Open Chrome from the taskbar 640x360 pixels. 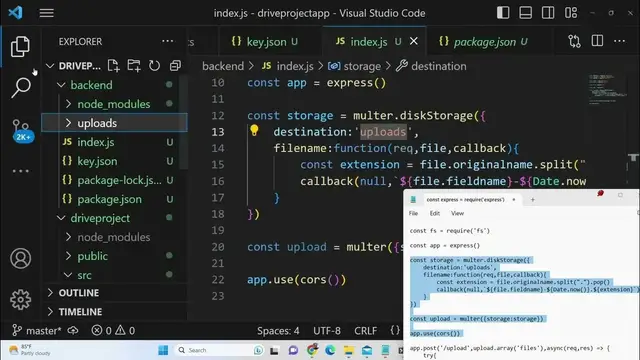tap(312, 350)
